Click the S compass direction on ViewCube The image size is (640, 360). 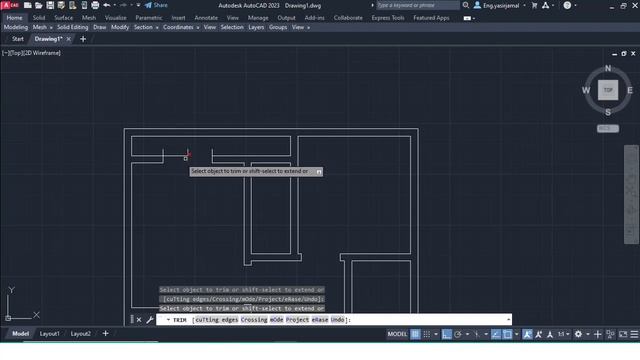[608, 112]
